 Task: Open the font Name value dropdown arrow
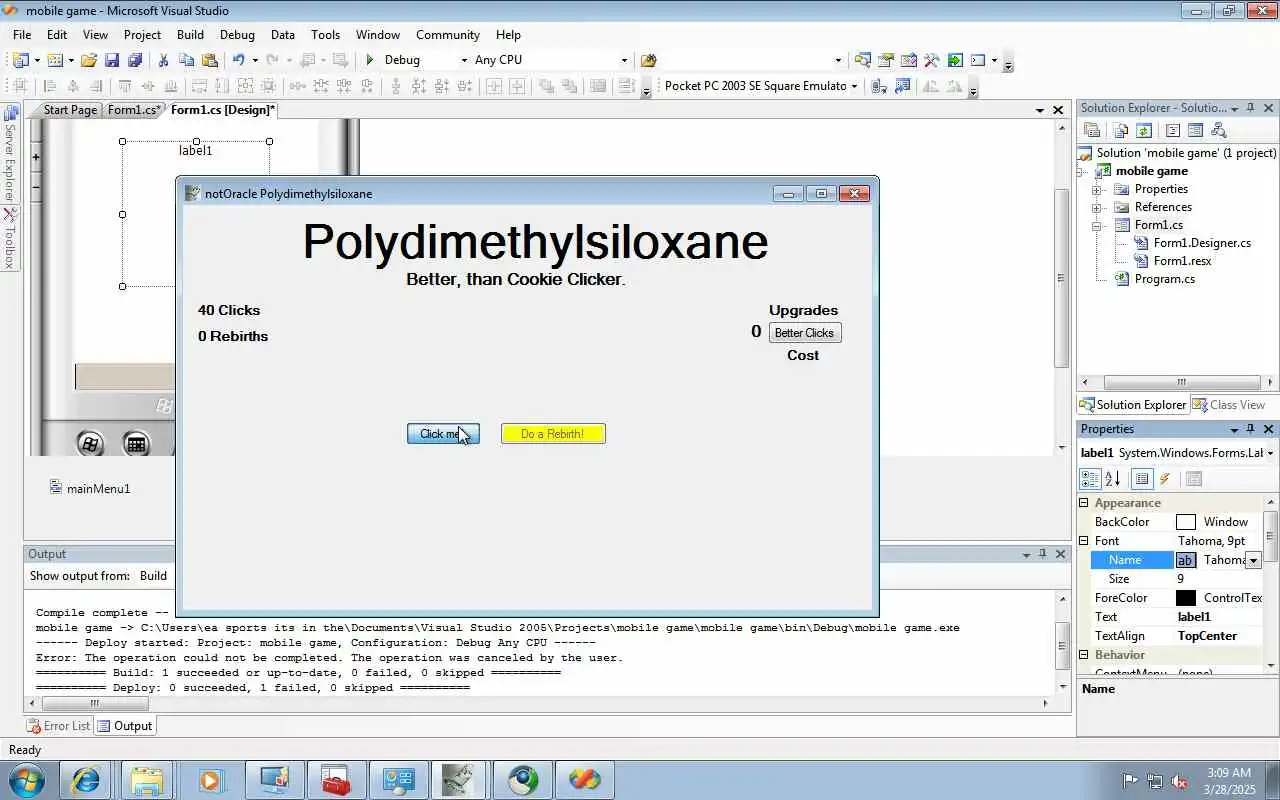pos(1253,560)
